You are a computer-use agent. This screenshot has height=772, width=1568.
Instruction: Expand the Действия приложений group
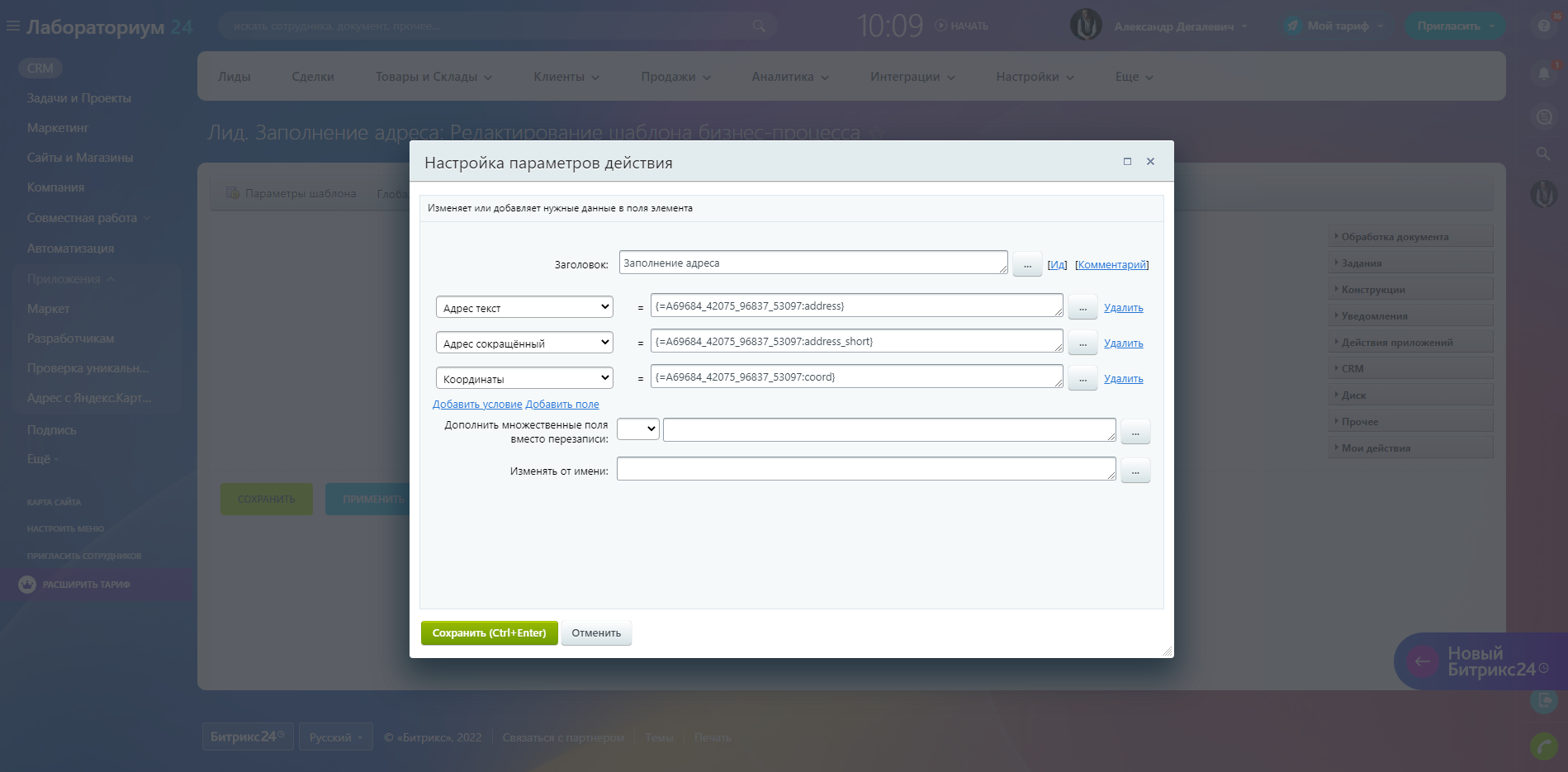(x=1411, y=343)
